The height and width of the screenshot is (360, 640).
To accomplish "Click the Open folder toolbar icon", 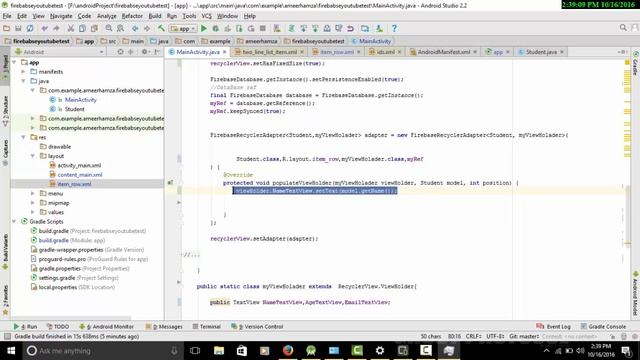I will pos(7,29).
